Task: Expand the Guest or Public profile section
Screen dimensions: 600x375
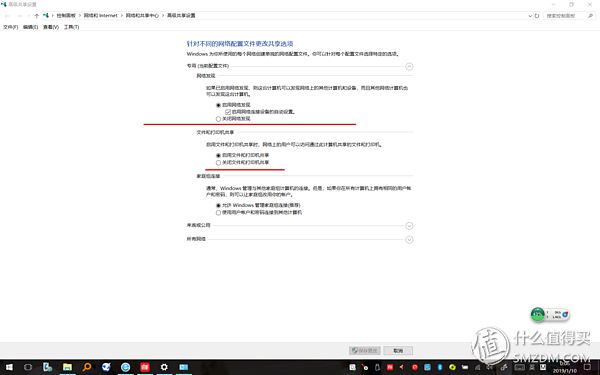Action: (x=409, y=226)
